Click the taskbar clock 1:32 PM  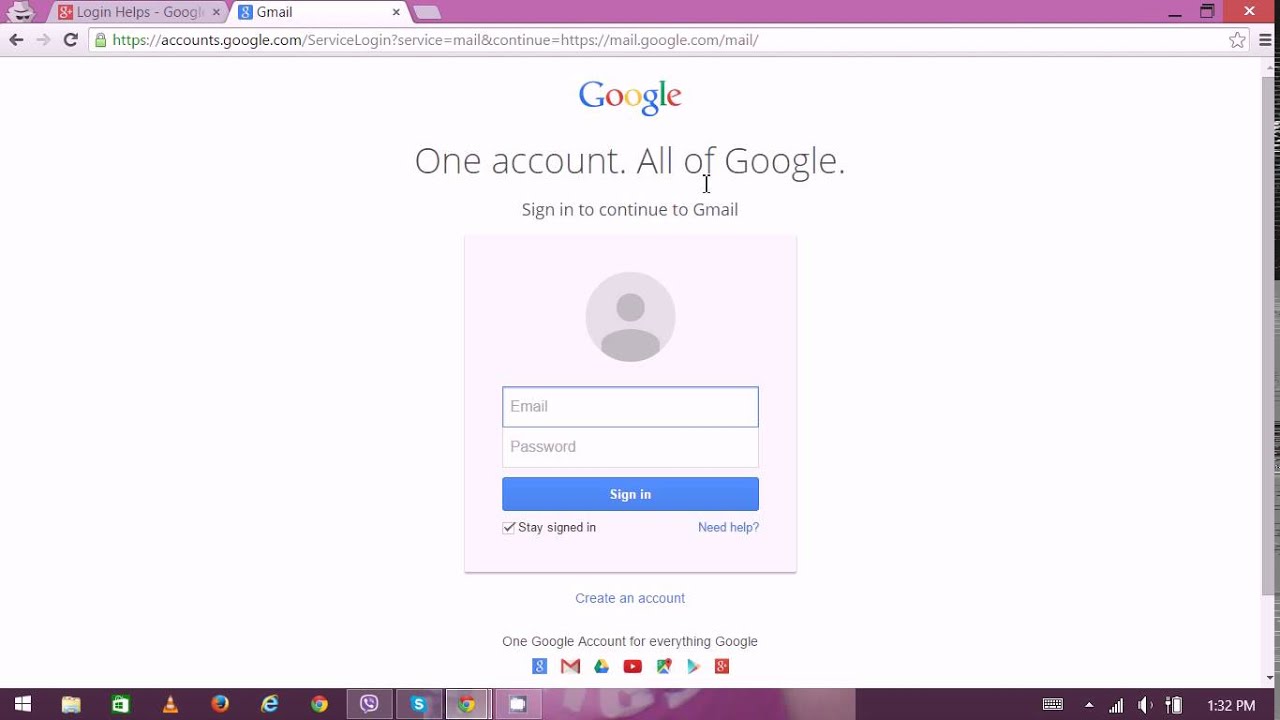click(1231, 705)
